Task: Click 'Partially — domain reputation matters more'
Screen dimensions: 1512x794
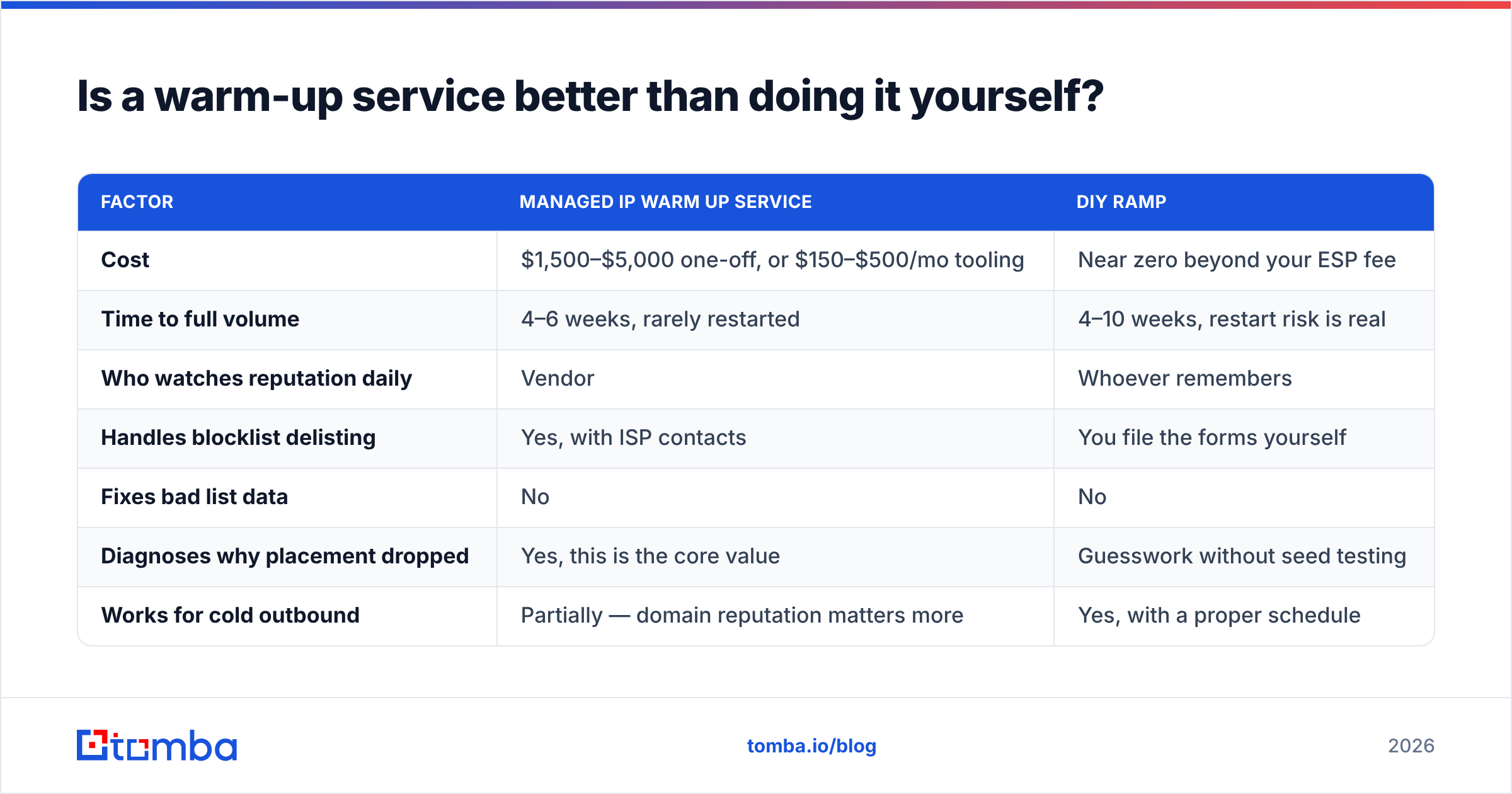Action: pyautogui.click(x=742, y=615)
